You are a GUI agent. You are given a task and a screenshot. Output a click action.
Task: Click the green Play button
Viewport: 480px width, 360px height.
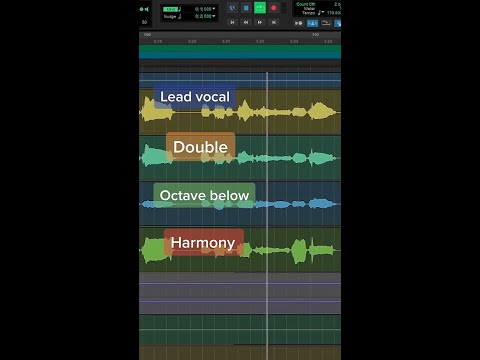[260, 8]
